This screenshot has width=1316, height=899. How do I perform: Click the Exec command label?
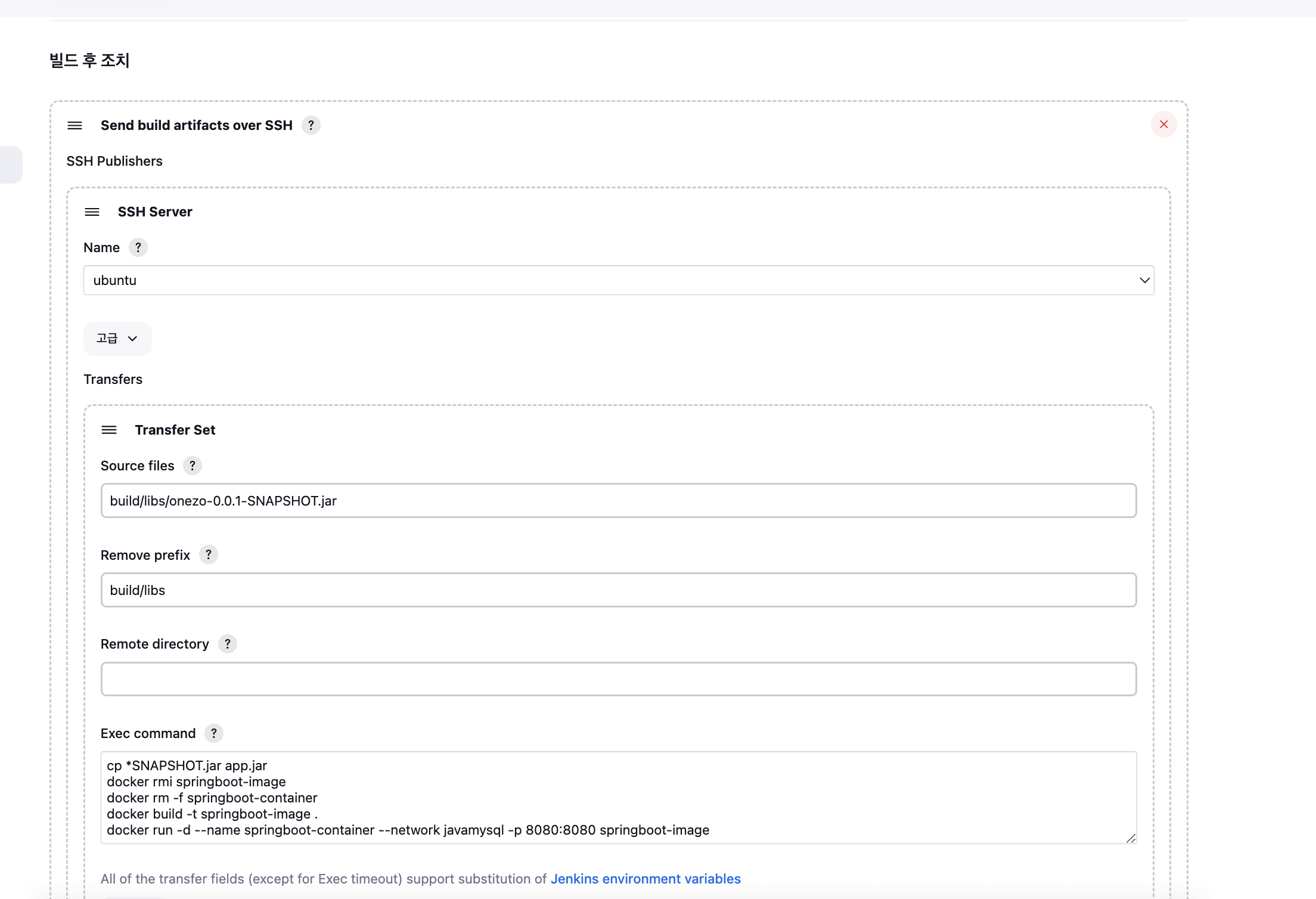pyautogui.click(x=148, y=733)
